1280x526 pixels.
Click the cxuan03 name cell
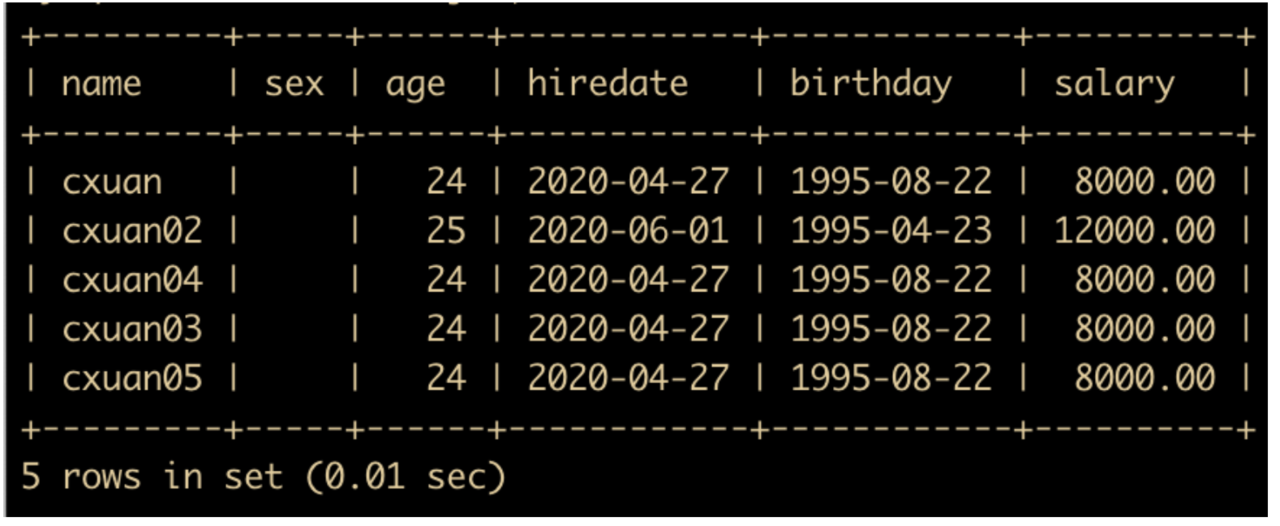(132, 328)
